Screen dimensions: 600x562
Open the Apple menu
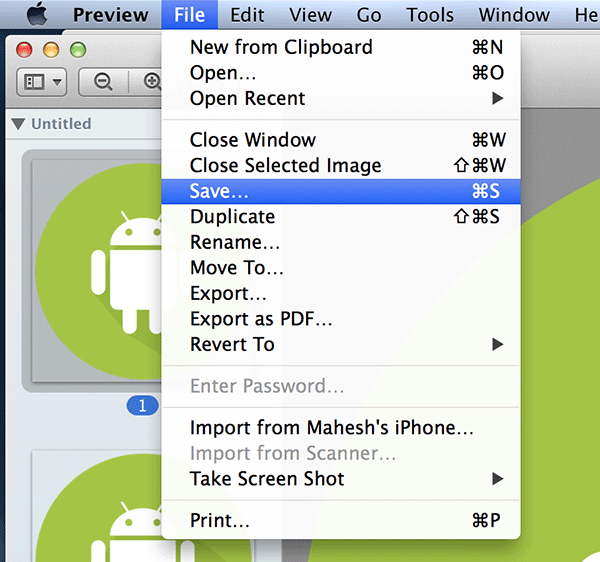(x=37, y=14)
